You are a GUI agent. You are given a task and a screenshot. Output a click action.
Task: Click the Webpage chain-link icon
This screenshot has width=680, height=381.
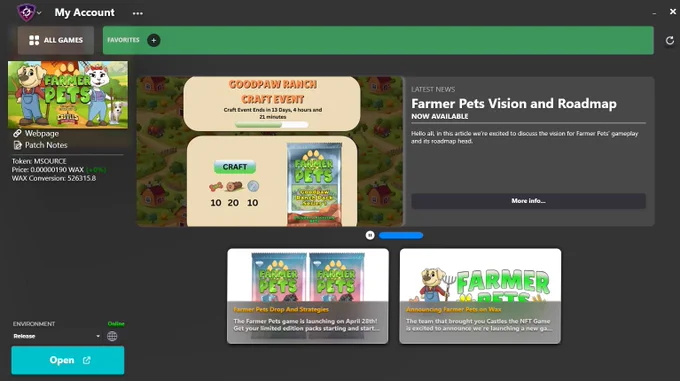coord(17,134)
